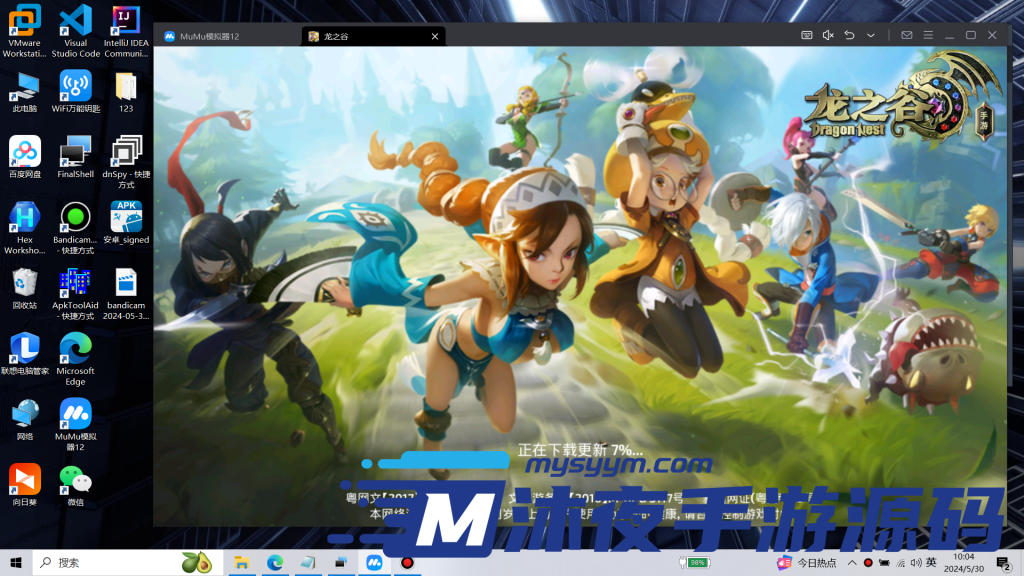
Task: Open the mail messages icon in emulator
Action: (907, 35)
